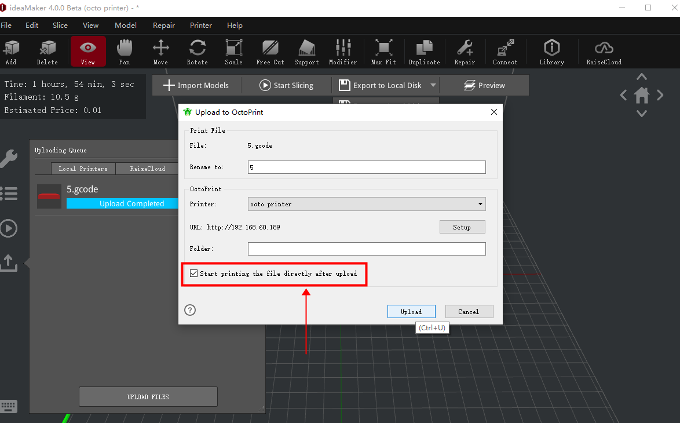
Task: Open the Library icon
Action: [552, 52]
